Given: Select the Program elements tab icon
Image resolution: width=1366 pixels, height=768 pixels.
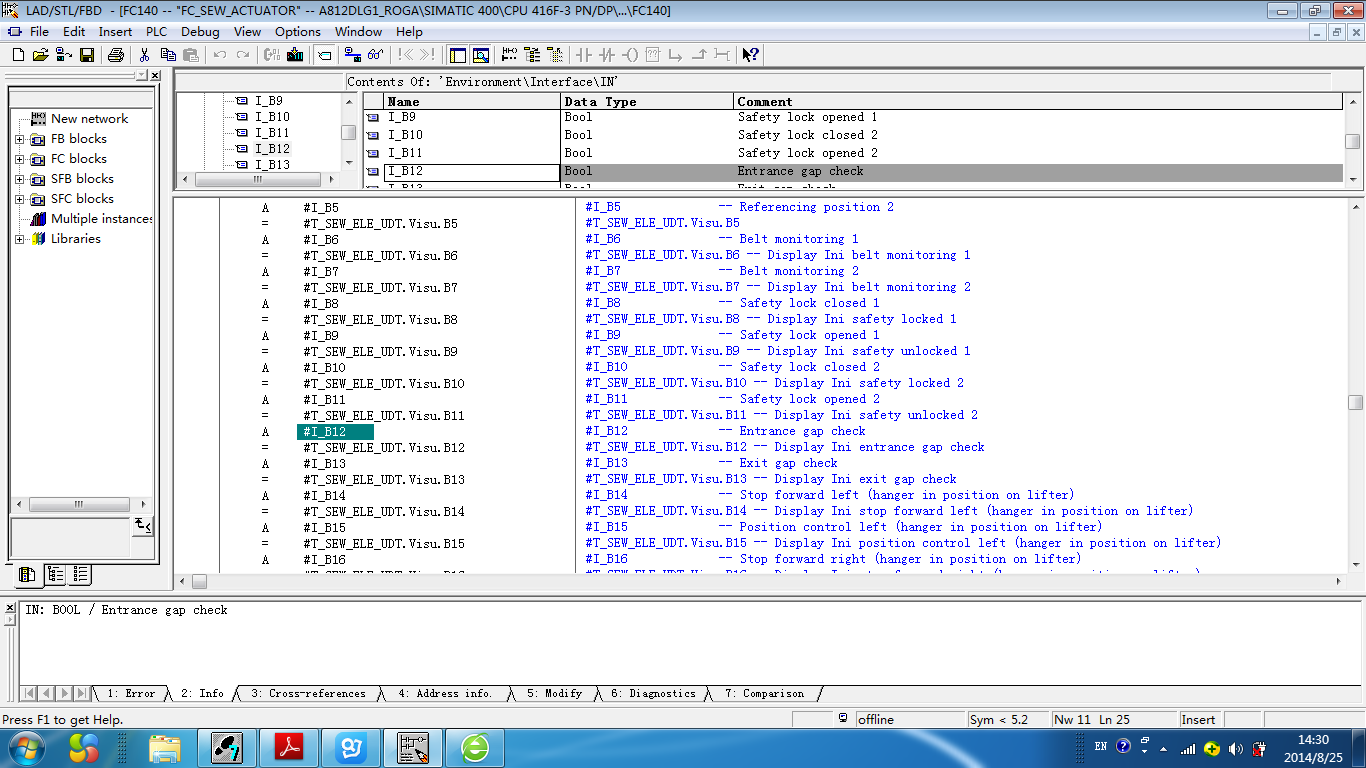Looking at the screenshot, I should [x=27, y=574].
